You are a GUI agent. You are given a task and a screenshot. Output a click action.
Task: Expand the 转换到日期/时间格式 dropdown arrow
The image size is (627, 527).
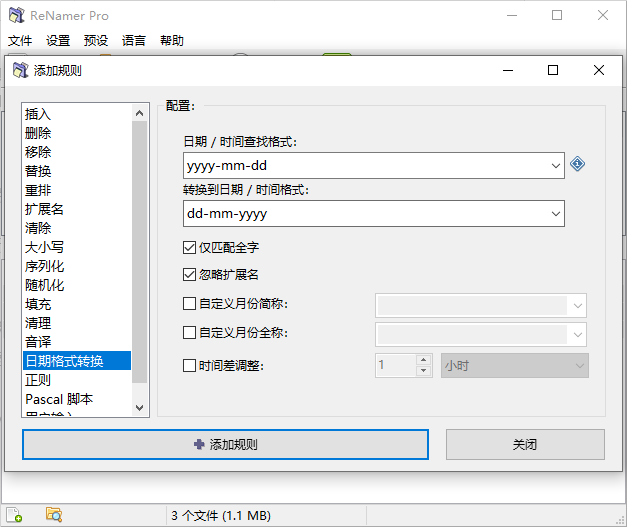point(555,214)
